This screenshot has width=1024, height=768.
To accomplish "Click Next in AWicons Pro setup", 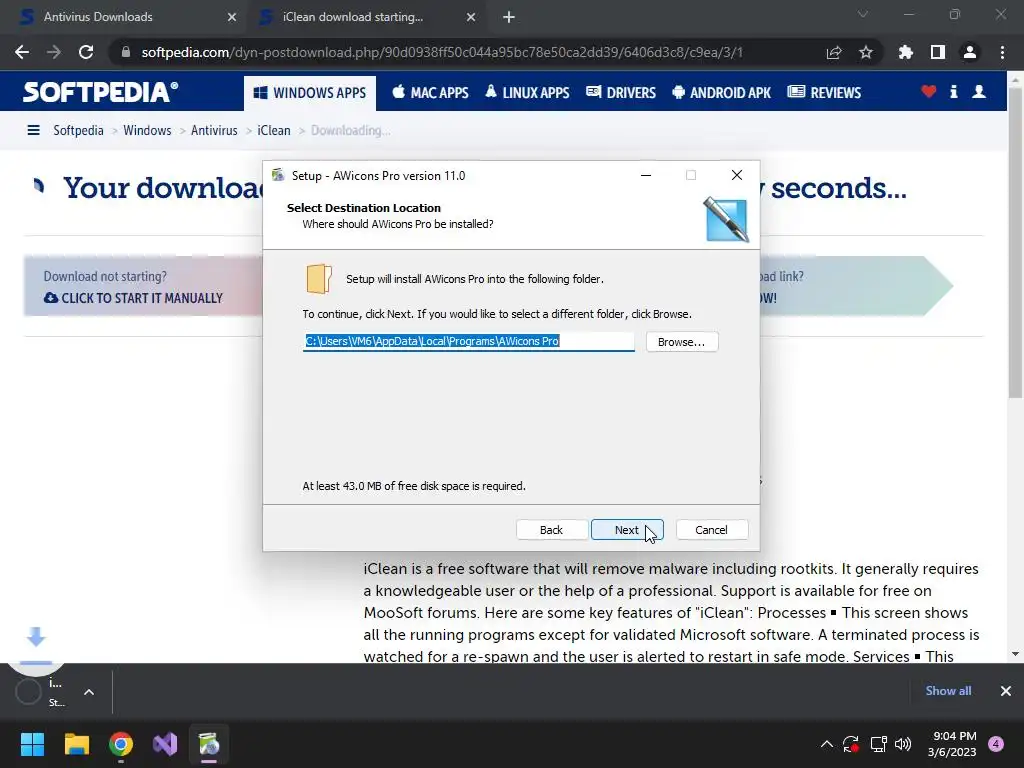I will pyautogui.click(x=627, y=530).
